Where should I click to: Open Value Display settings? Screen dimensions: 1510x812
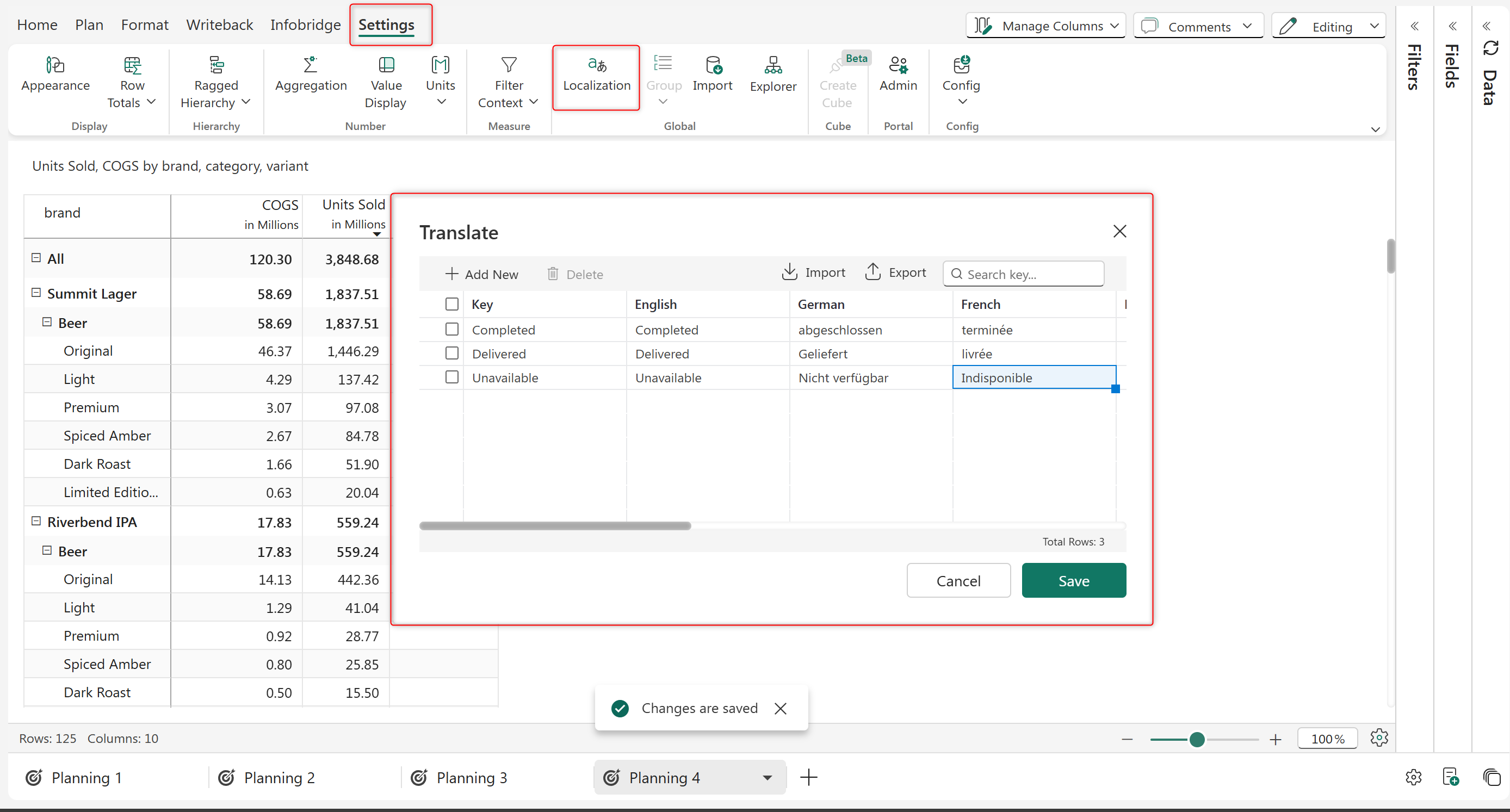click(386, 65)
